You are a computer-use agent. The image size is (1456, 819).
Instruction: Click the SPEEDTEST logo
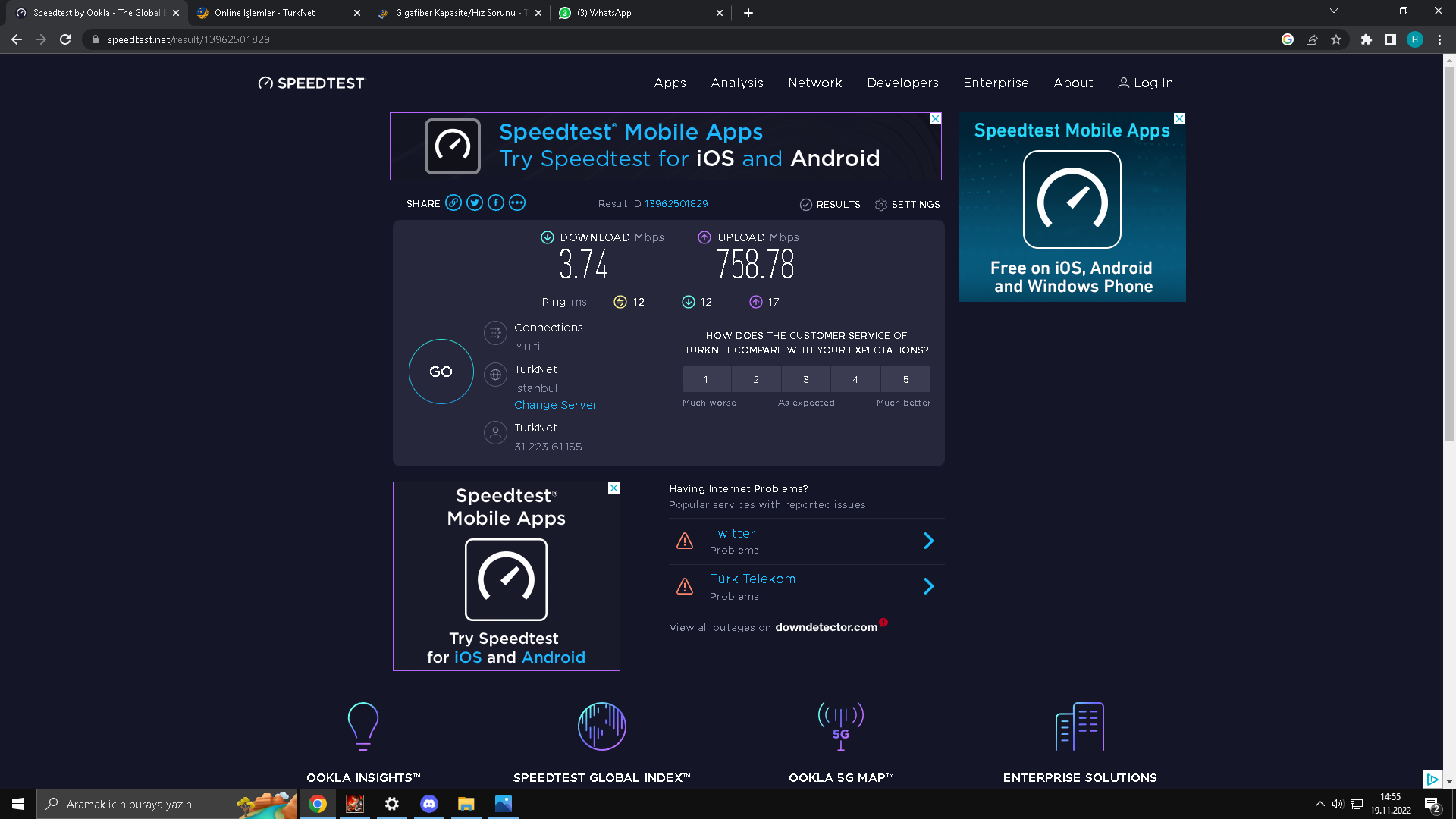312,83
